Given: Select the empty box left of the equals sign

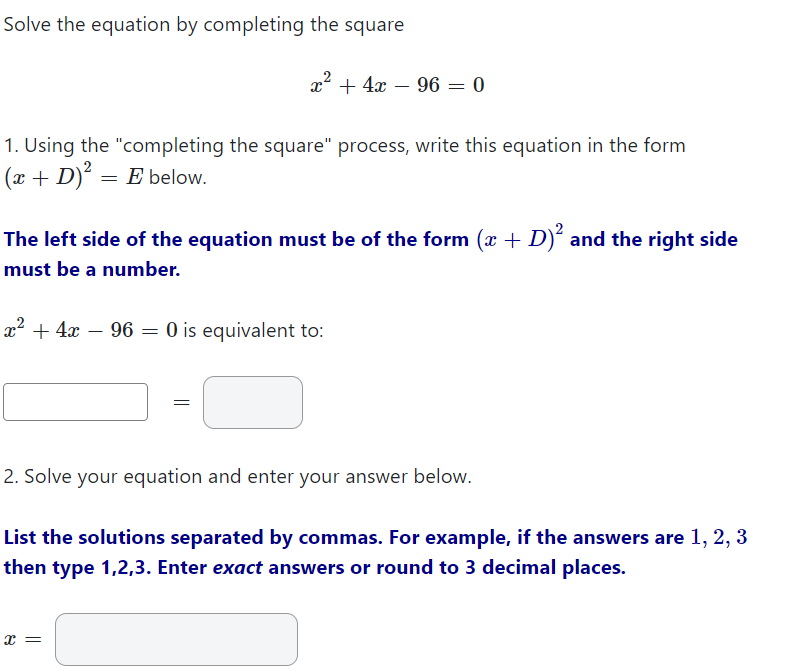Looking at the screenshot, I should (75, 401).
